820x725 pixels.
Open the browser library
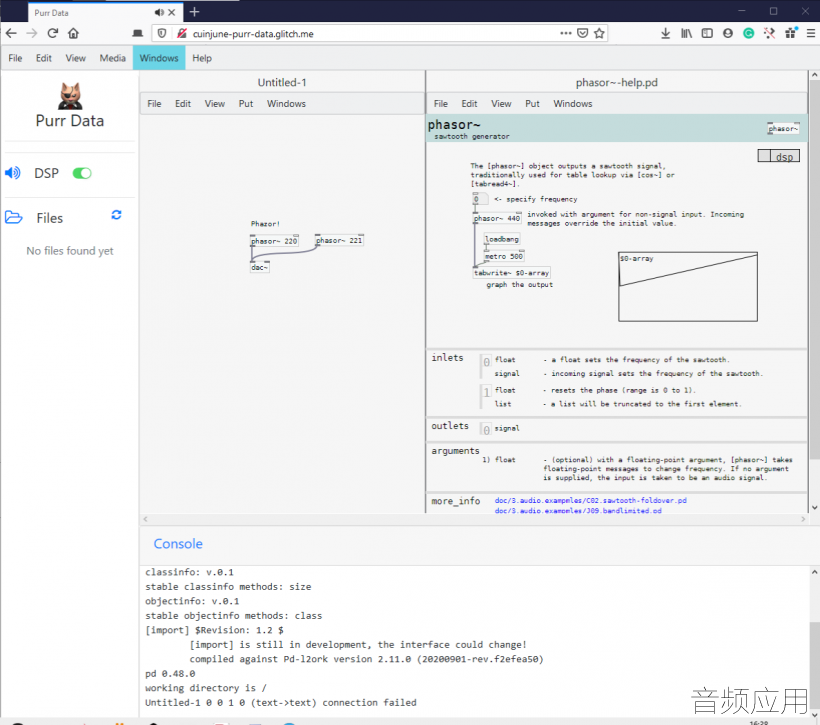(686, 33)
